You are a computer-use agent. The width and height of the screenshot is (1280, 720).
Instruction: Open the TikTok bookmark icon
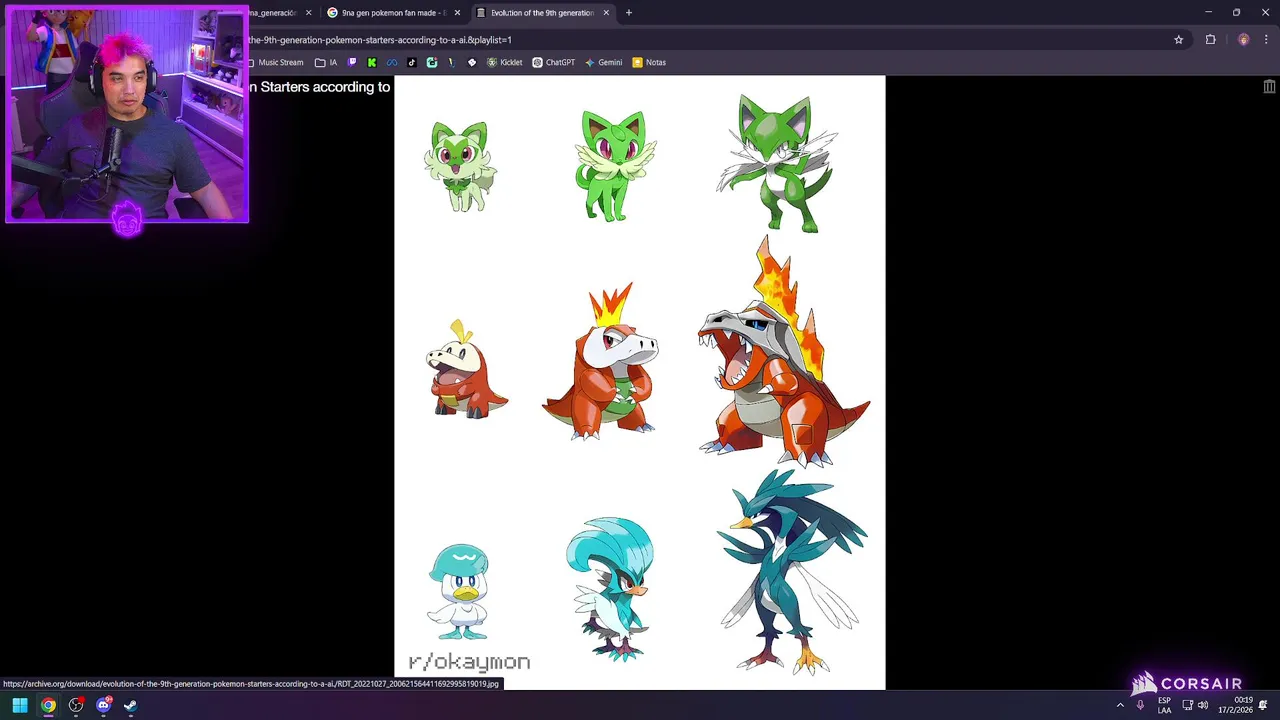pos(412,62)
